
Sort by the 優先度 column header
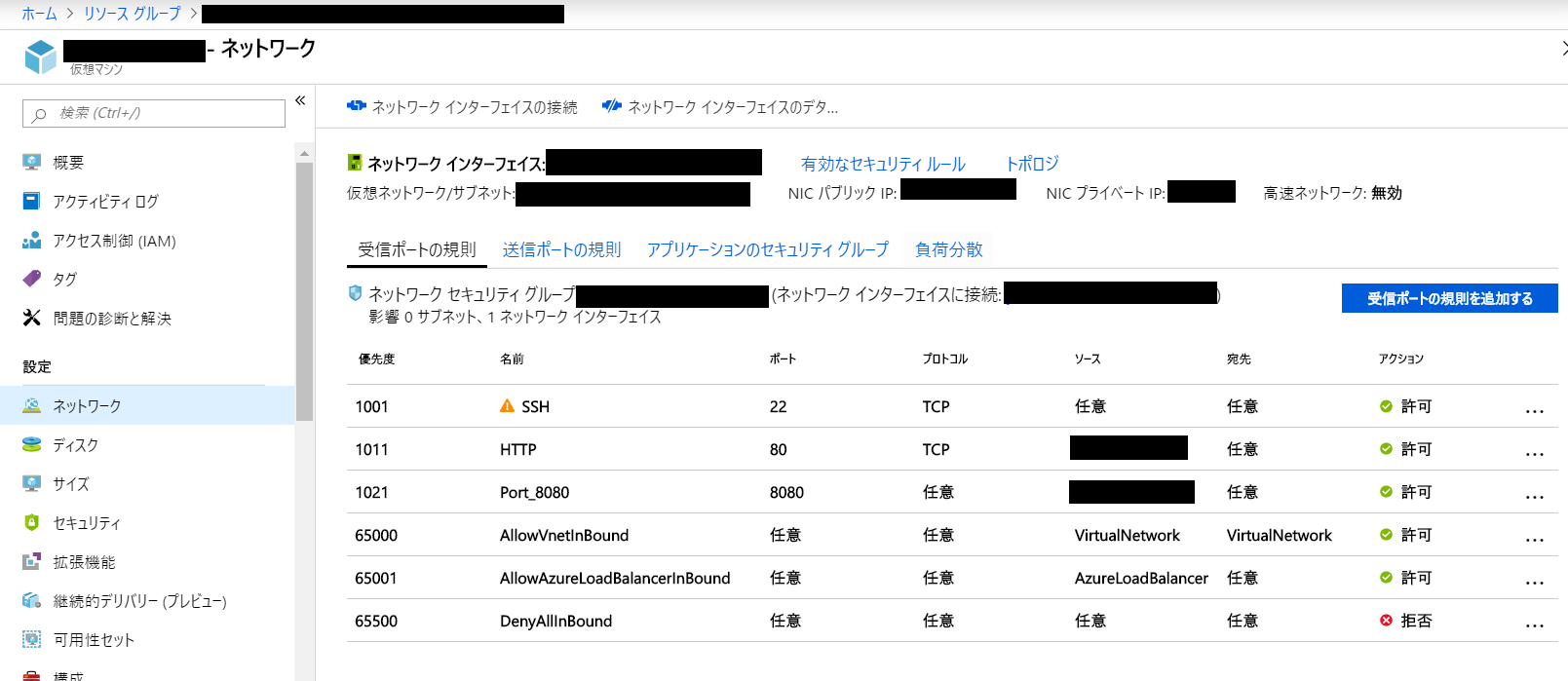(x=376, y=359)
